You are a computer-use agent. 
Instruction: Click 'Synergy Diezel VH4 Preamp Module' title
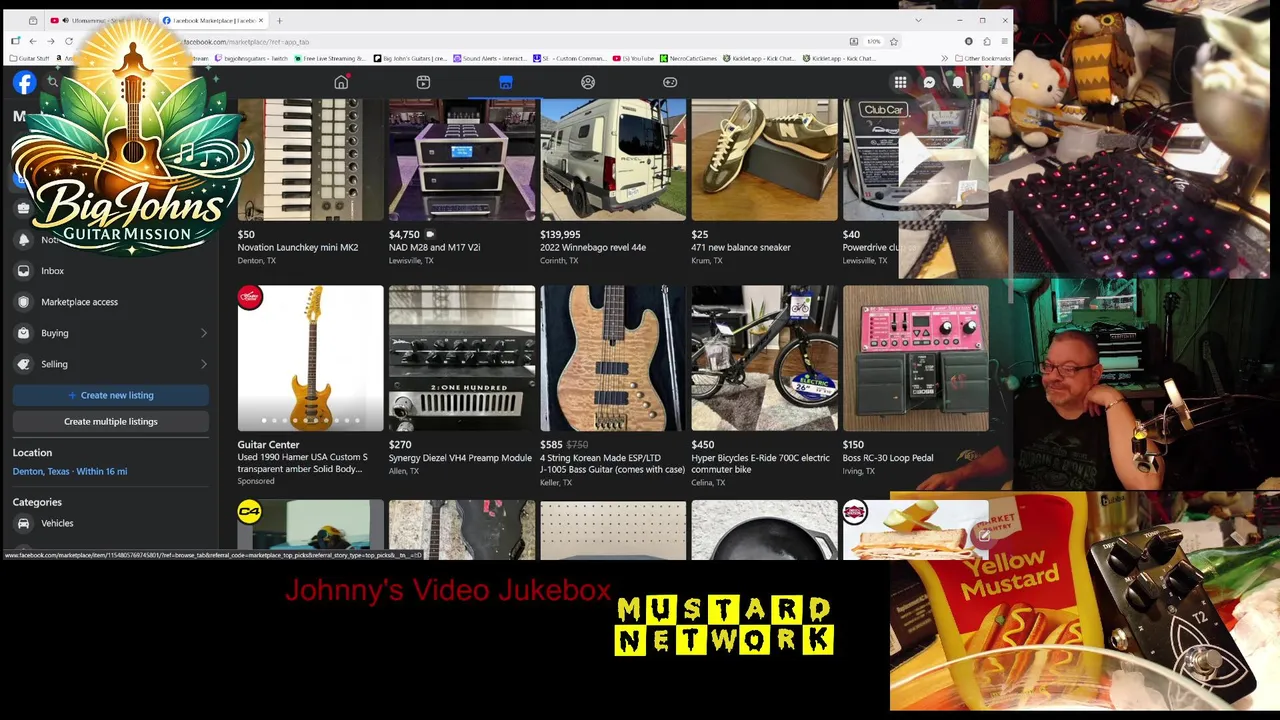[460, 458]
